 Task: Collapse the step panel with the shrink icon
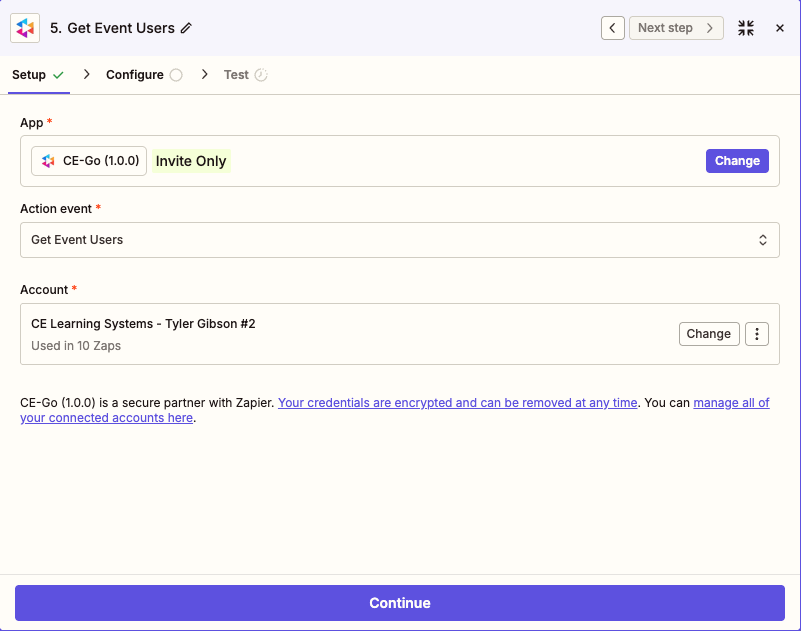(x=746, y=28)
